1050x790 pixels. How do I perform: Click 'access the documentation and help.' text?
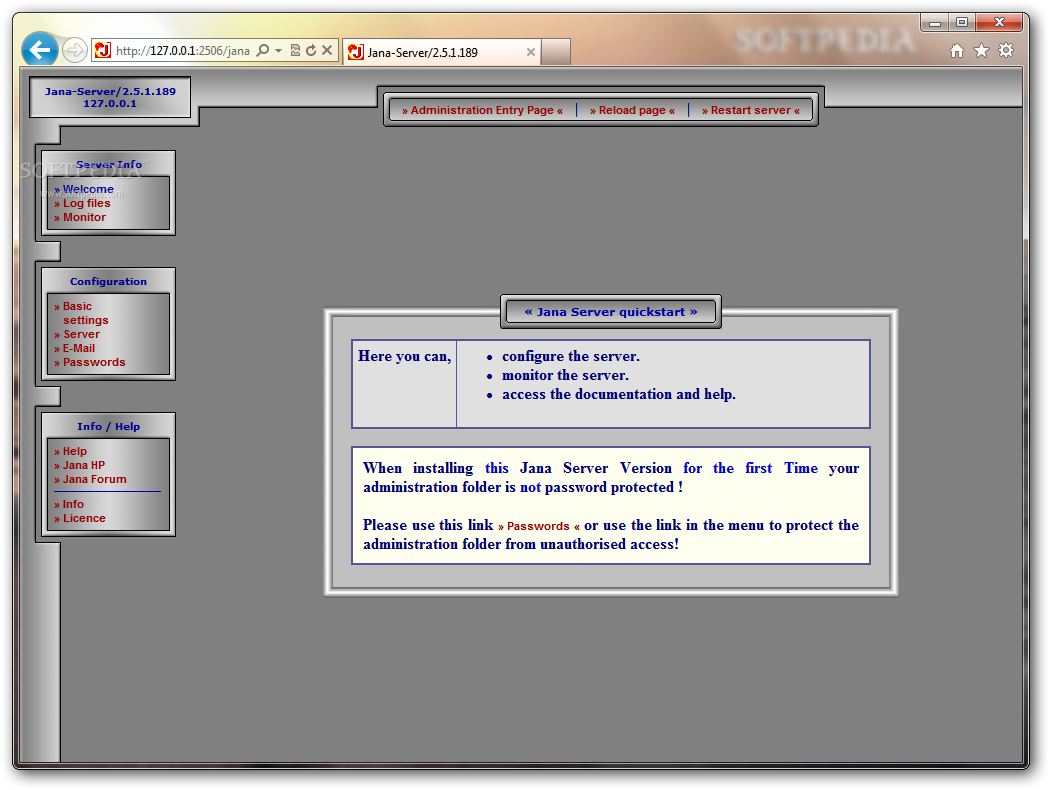coord(619,395)
